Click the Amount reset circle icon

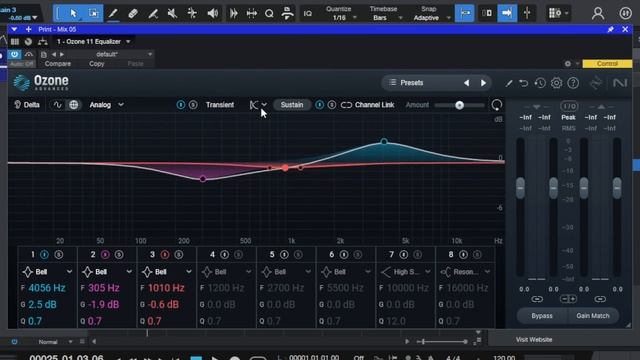pos(496,105)
